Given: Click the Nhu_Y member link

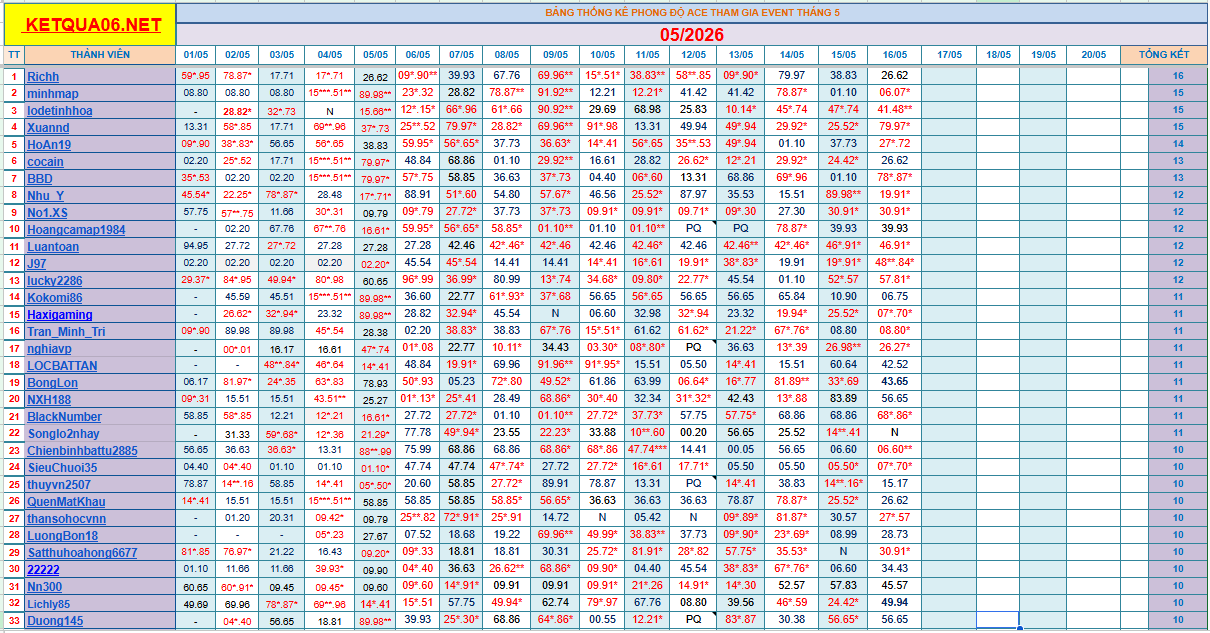Looking at the screenshot, I should (45, 195).
